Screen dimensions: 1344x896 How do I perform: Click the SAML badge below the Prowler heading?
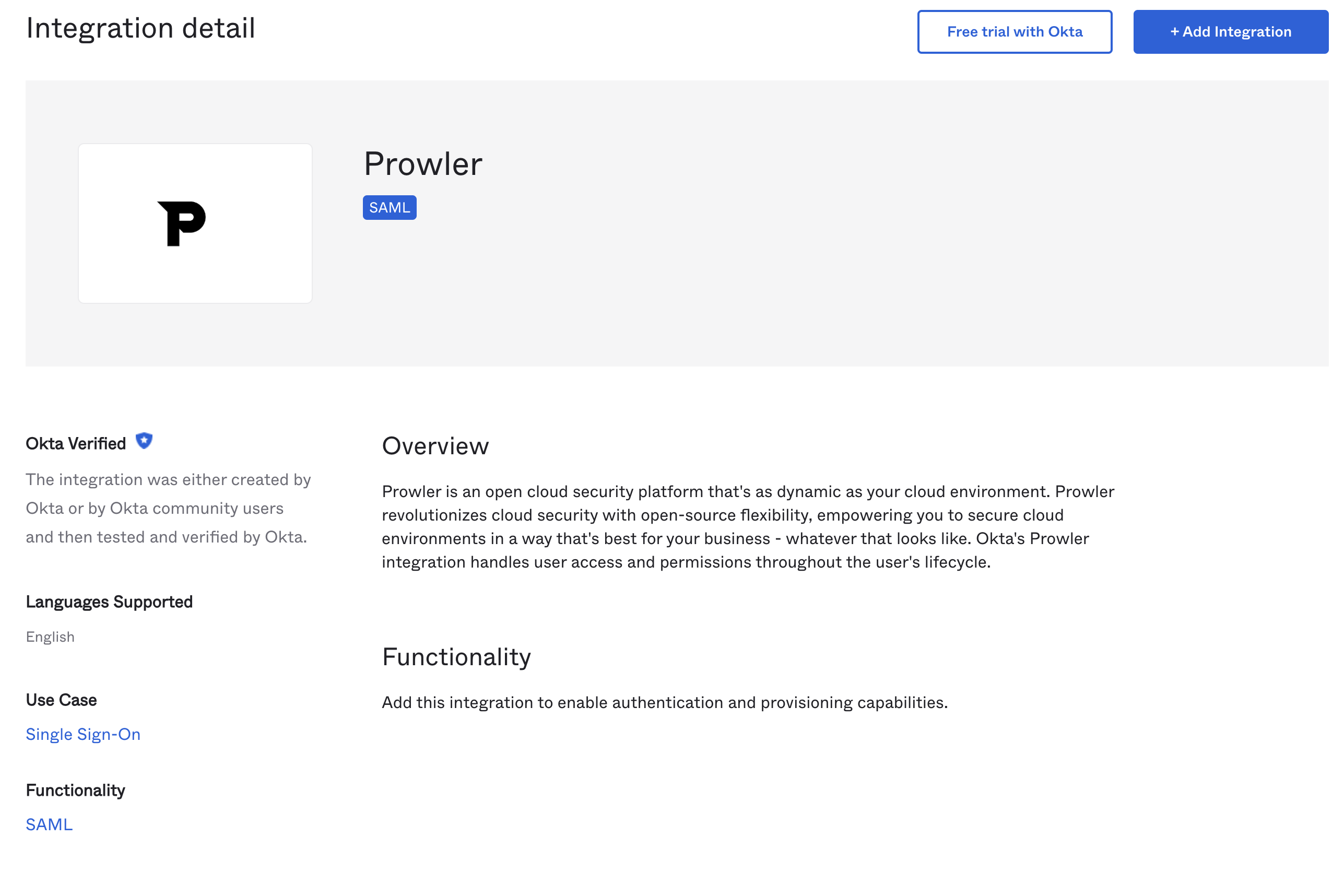pyautogui.click(x=389, y=207)
